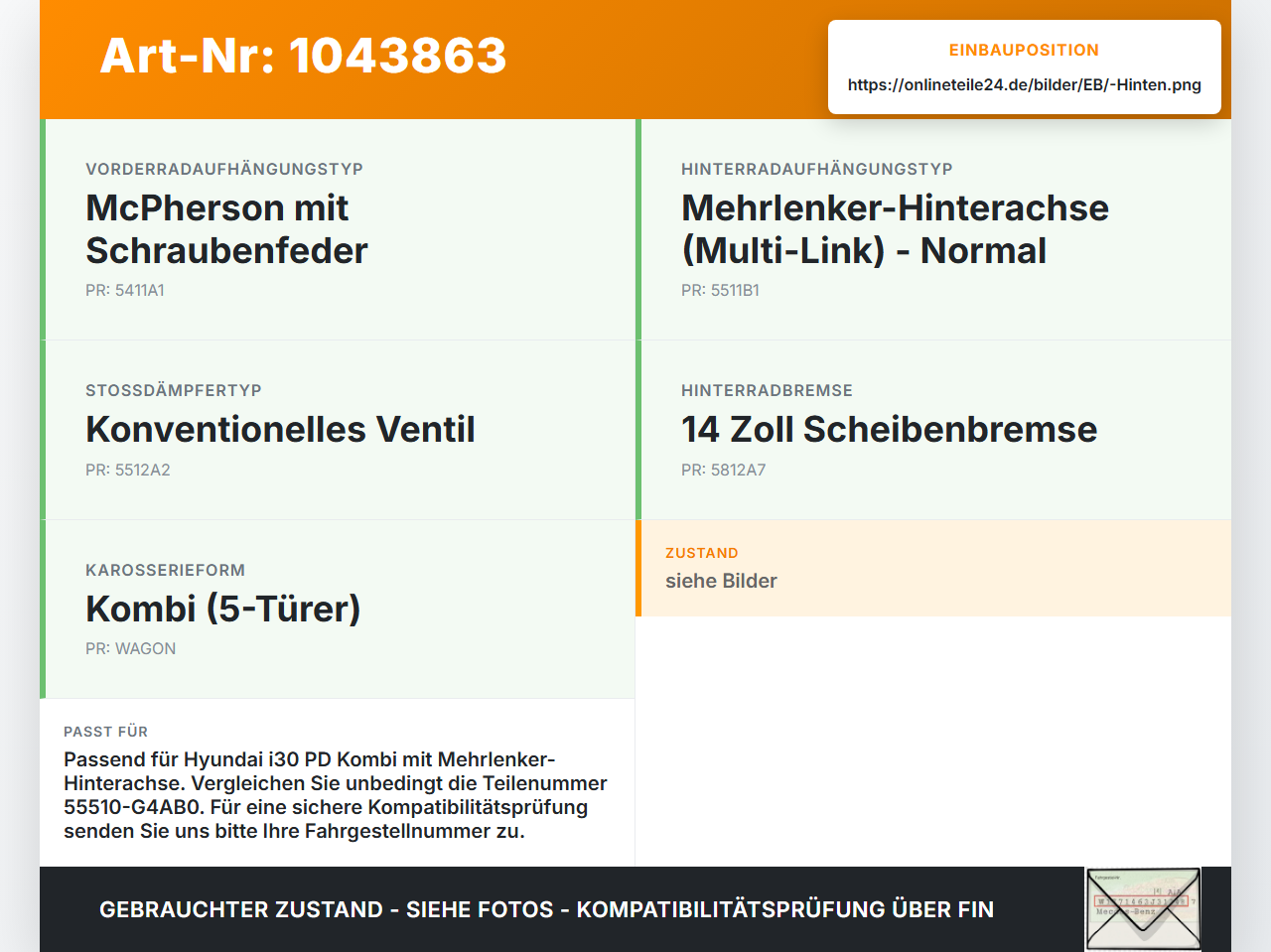Click the orange ZUSTAND heading

coord(701,553)
